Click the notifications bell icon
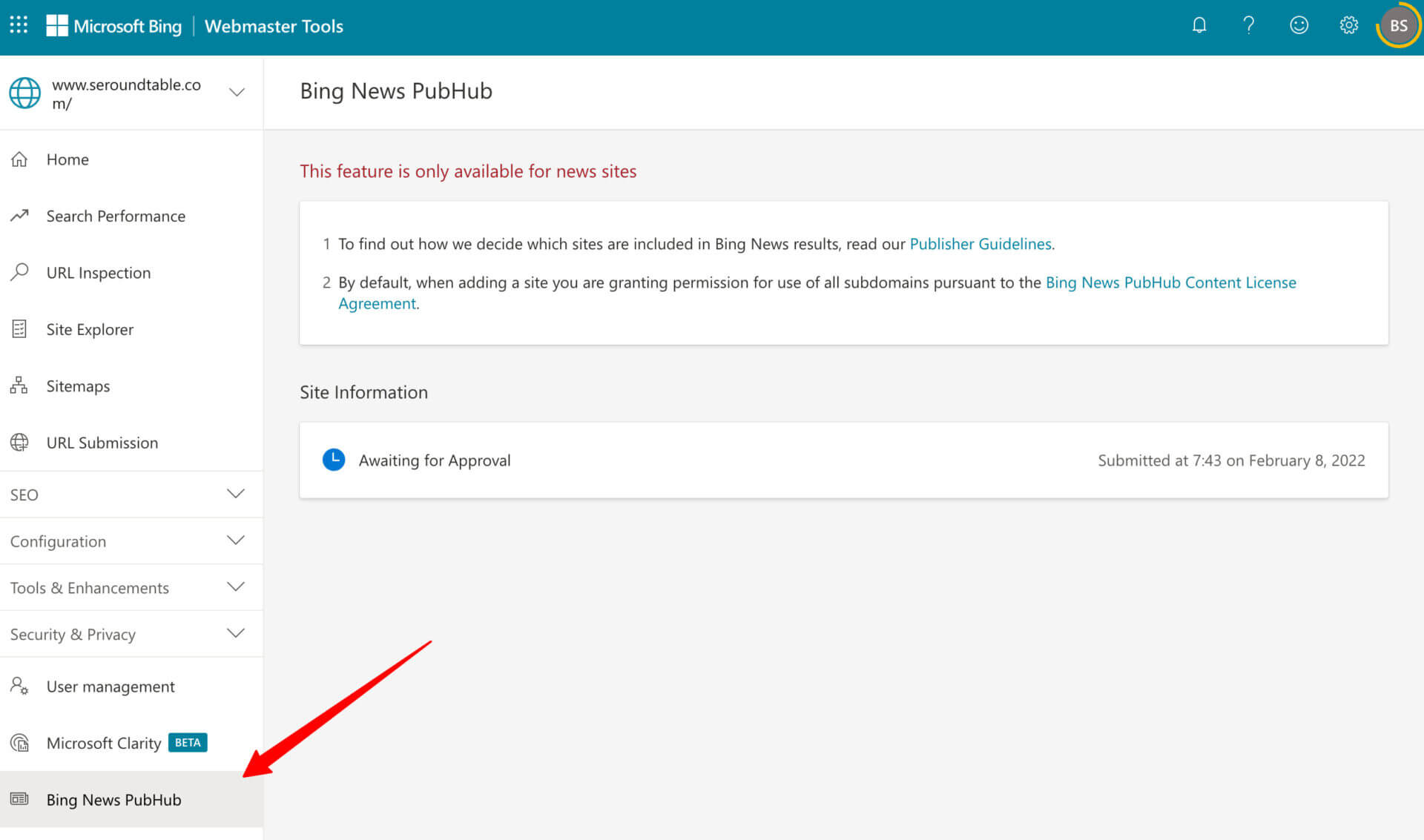 coord(1199,25)
